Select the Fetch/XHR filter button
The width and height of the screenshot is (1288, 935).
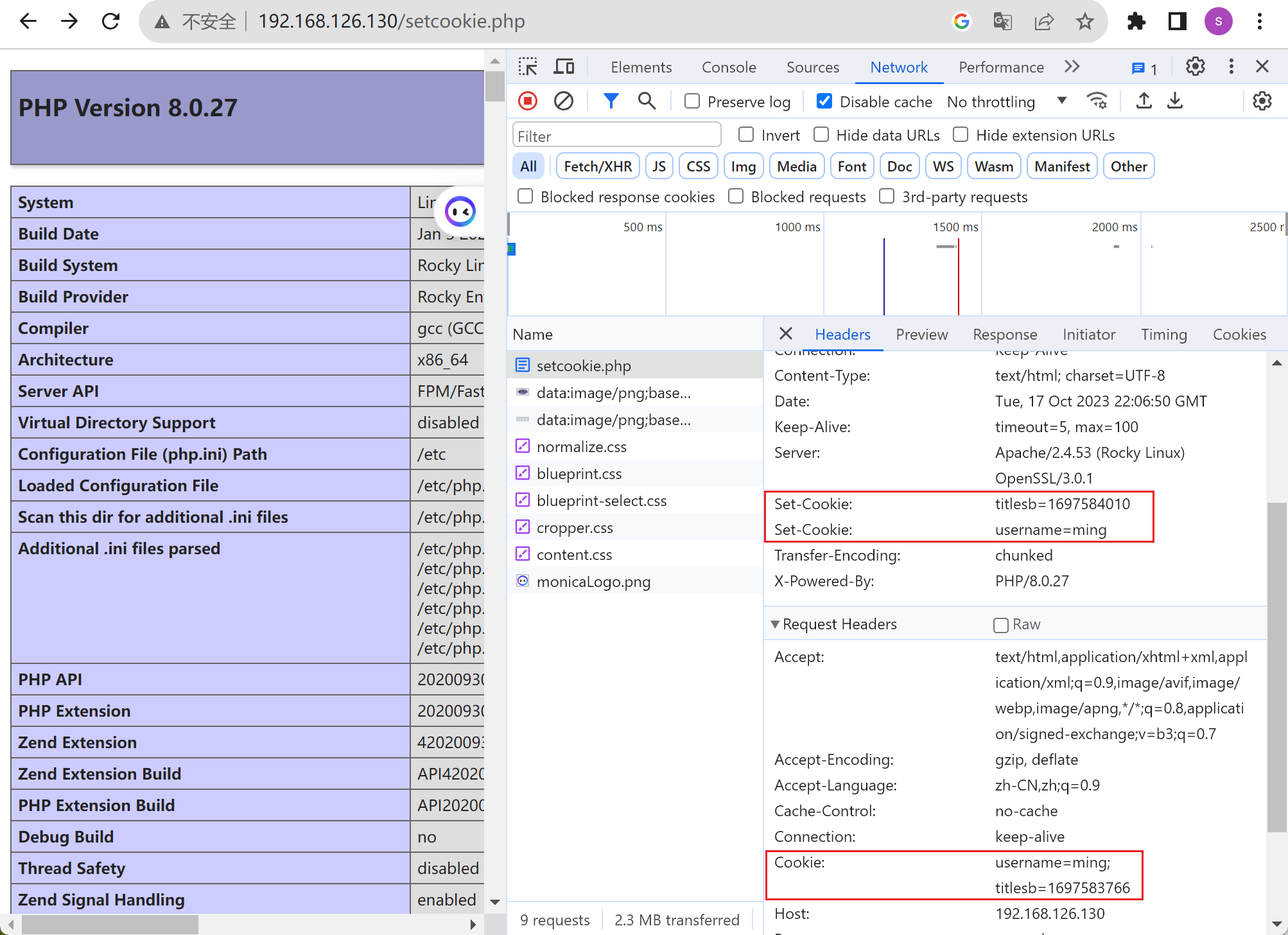click(597, 166)
